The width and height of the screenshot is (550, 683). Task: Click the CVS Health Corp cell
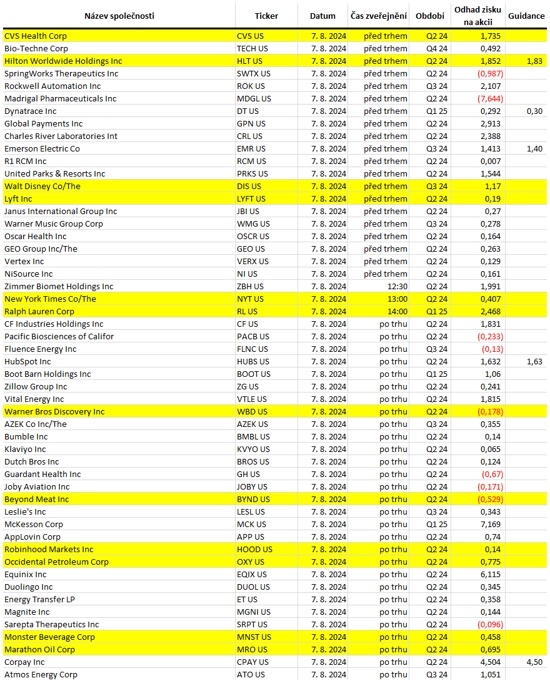tap(119, 36)
